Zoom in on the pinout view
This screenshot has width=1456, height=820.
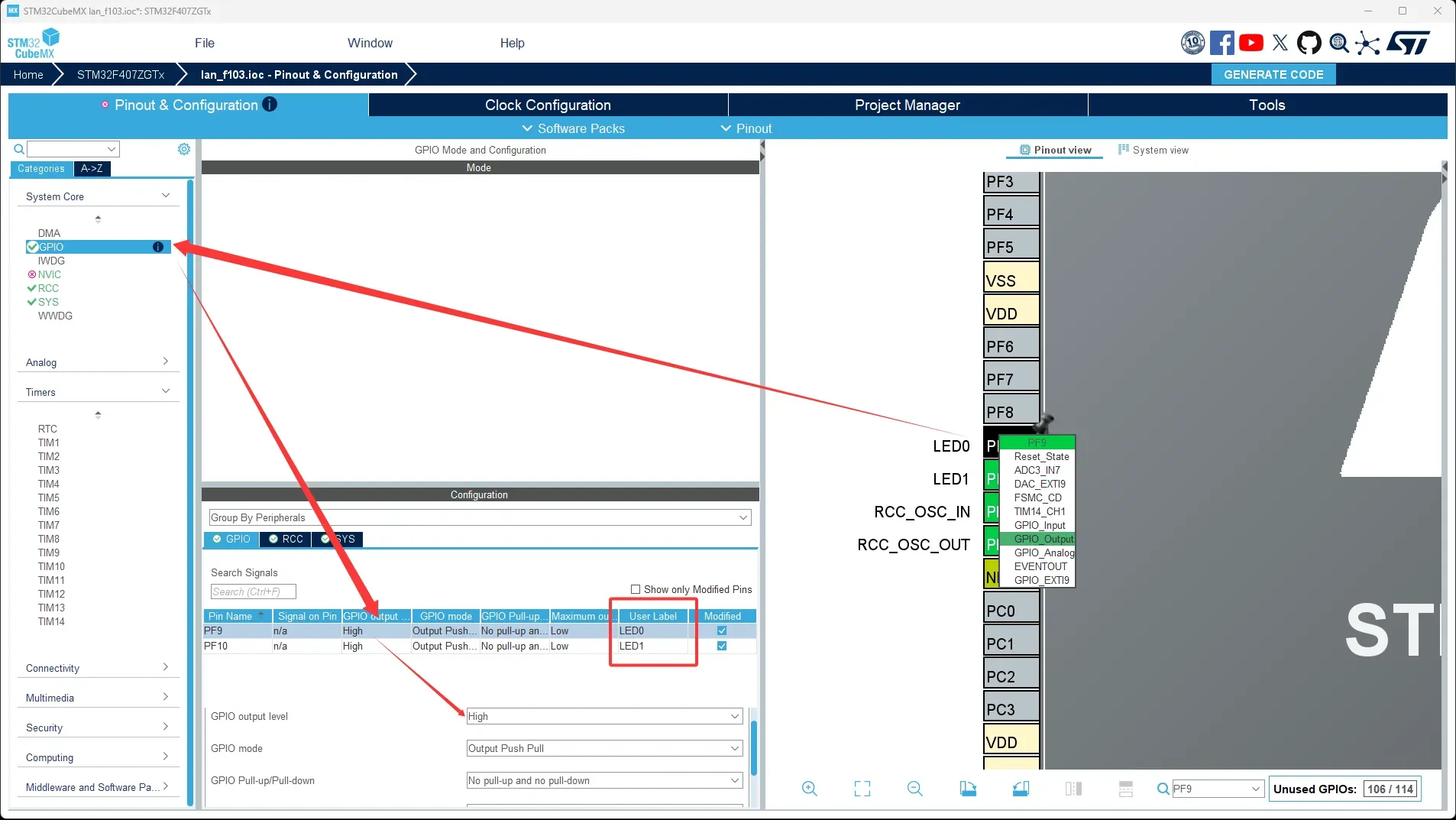809,789
